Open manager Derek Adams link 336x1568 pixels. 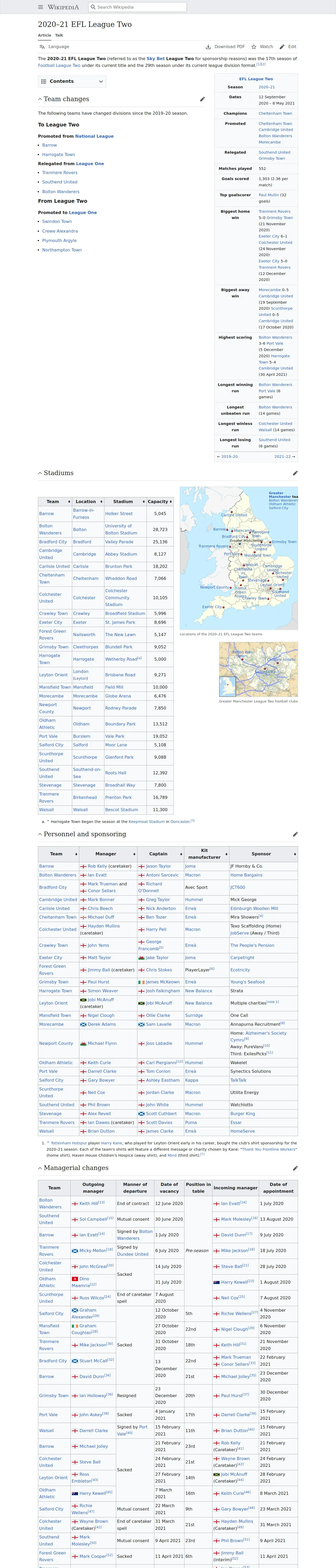coord(102,1024)
